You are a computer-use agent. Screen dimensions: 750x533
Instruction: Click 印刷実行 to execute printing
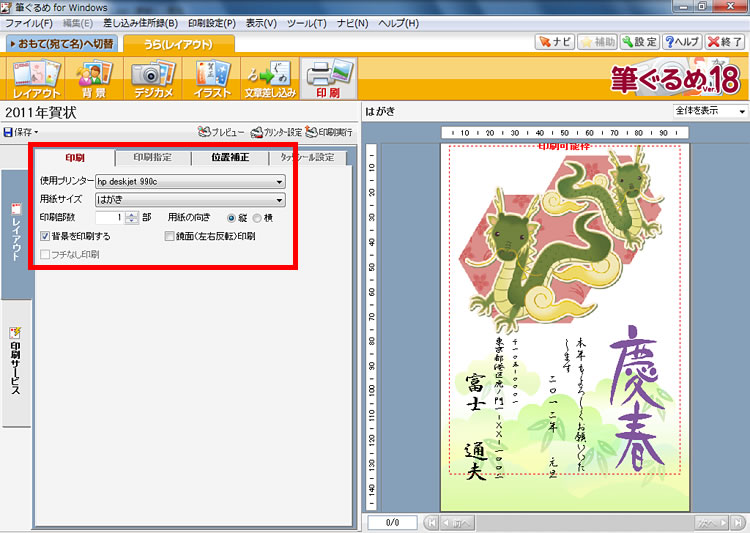coord(329,132)
